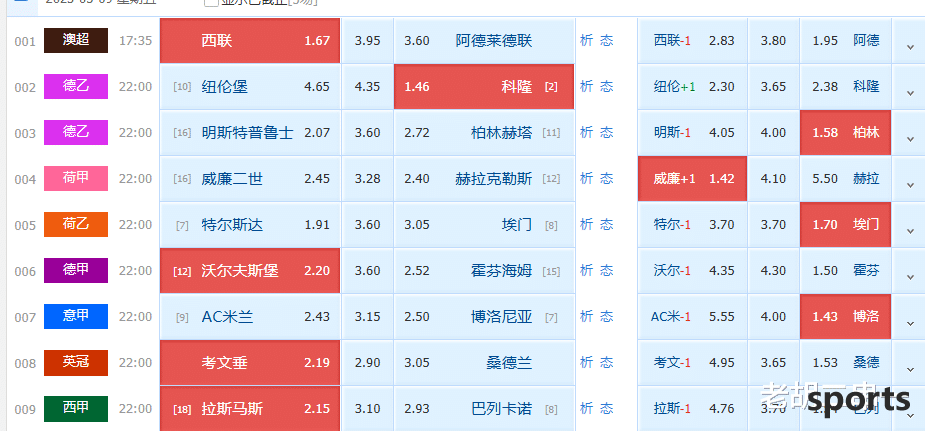Image resolution: width=925 pixels, height=431 pixels.
Task: Select 纽伦堡 home win at 4.65
Action: [x=250, y=87]
